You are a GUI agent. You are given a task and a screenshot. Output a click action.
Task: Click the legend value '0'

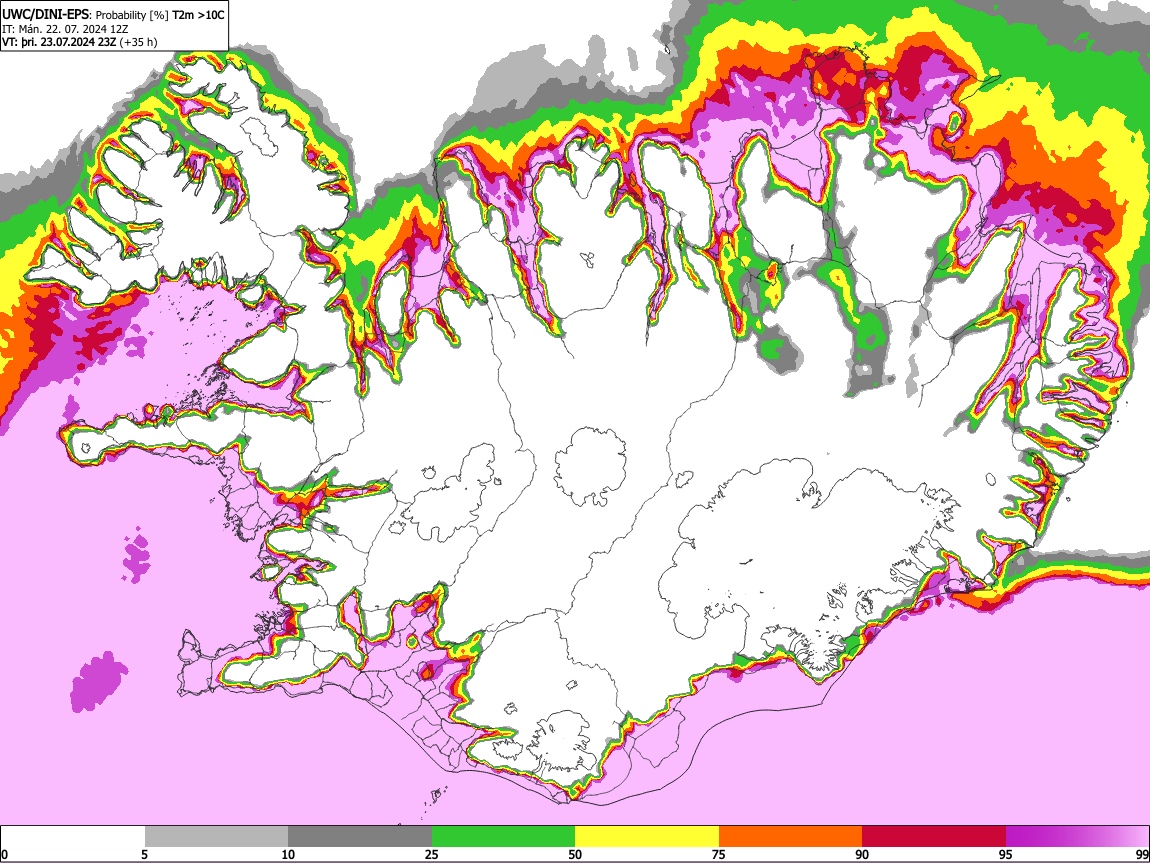point(4,854)
